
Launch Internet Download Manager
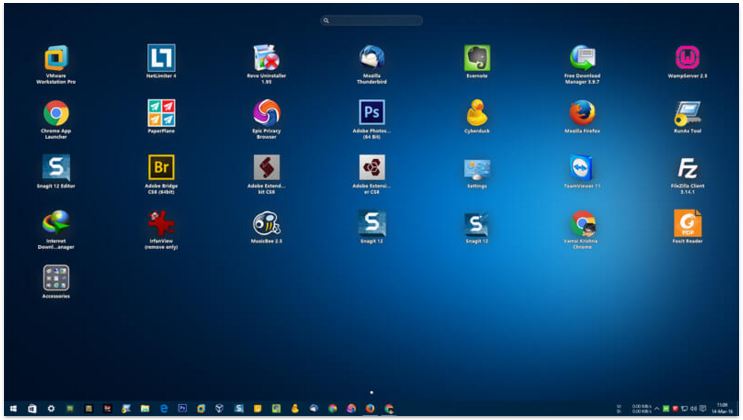tap(56, 222)
